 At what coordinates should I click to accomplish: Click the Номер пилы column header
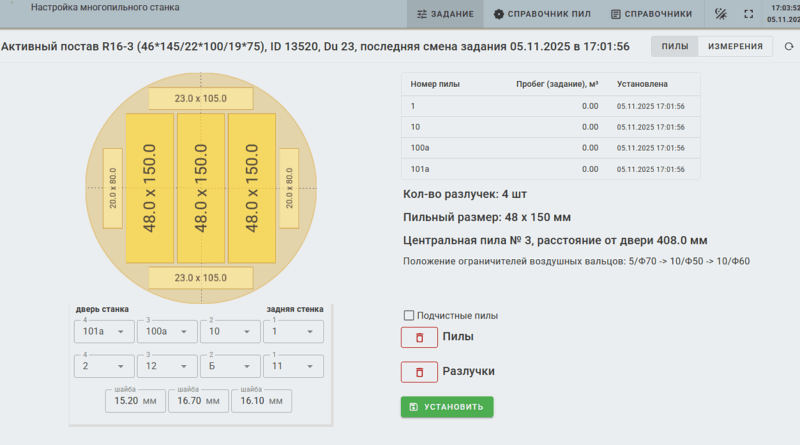pyautogui.click(x=435, y=84)
